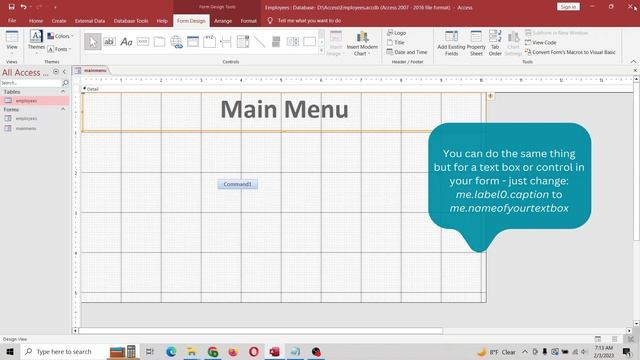Screen dimensions: 640x360
Task: Pick the Tab Control tool
Action: pyautogui.click(x=160, y=42)
